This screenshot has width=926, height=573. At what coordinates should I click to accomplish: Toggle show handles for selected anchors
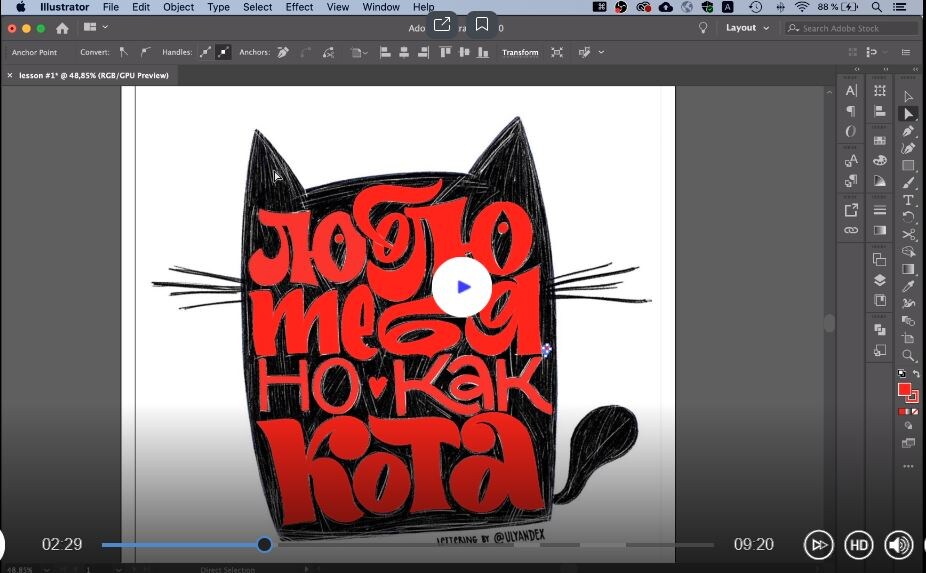click(x=206, y=52)
